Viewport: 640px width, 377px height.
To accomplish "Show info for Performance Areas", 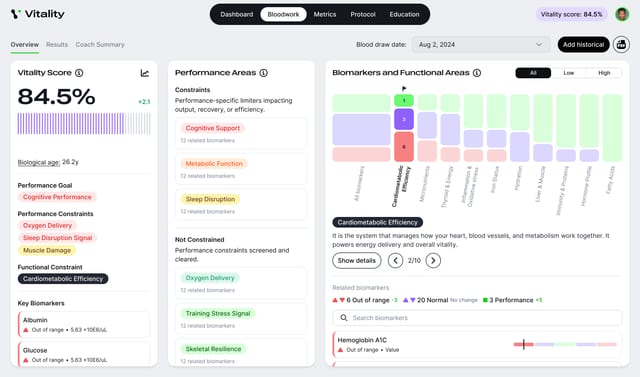I will [264, 73].
